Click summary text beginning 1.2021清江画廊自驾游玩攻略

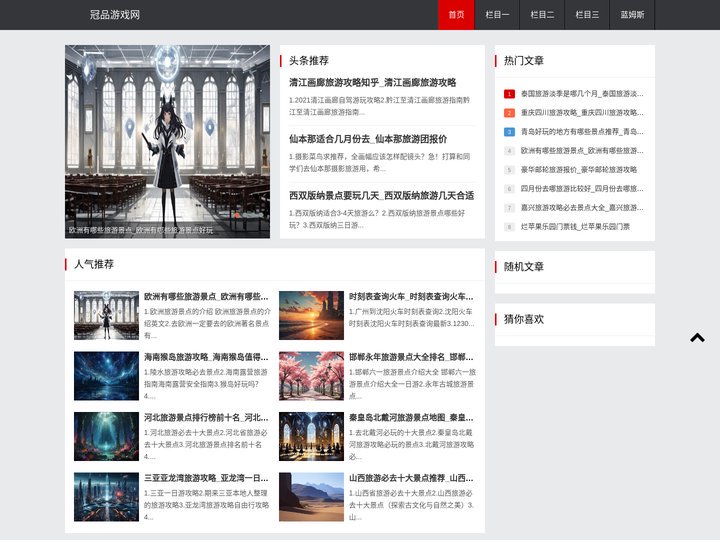point(379,106)
